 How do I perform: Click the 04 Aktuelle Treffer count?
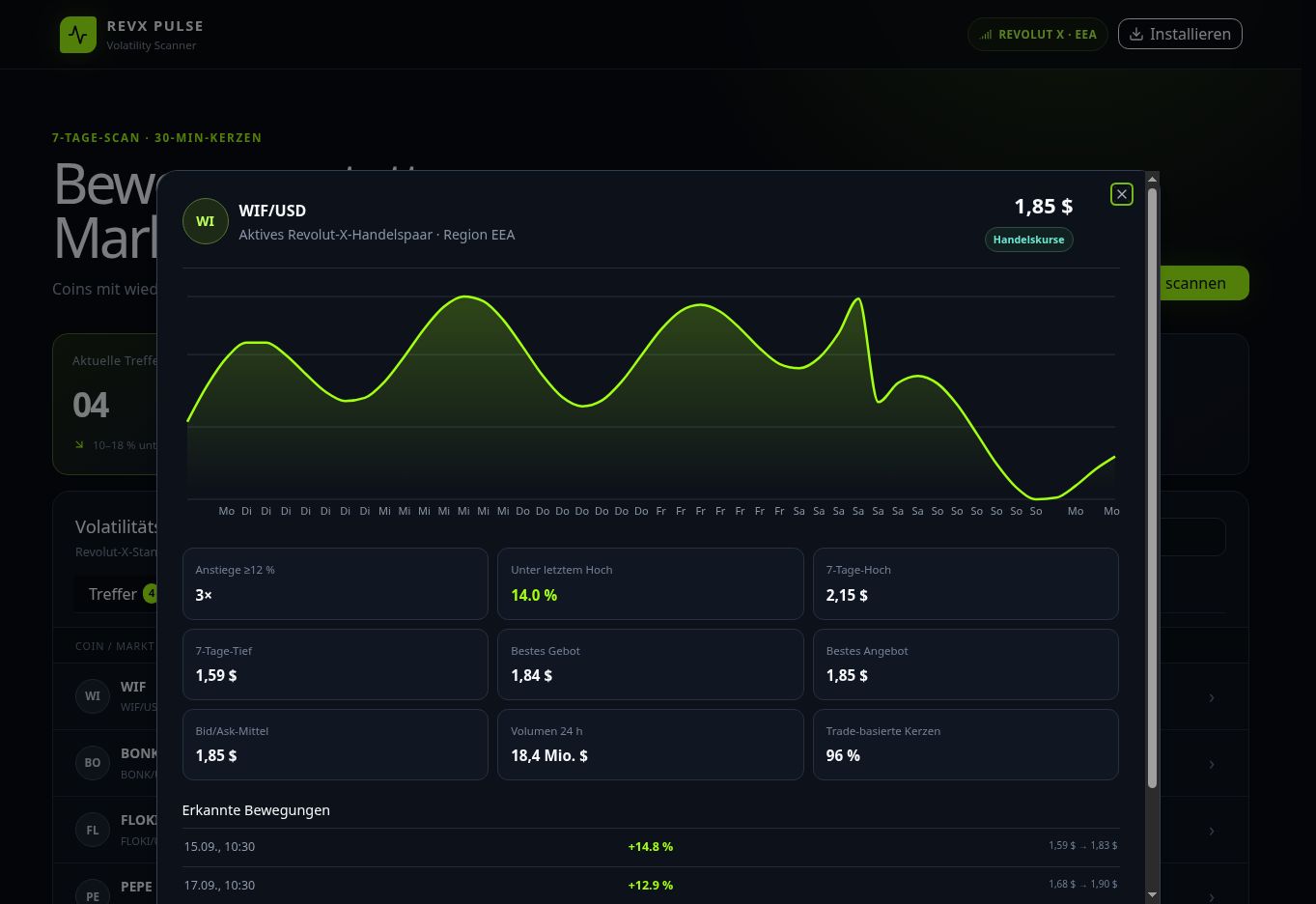(x=91, y=405)
